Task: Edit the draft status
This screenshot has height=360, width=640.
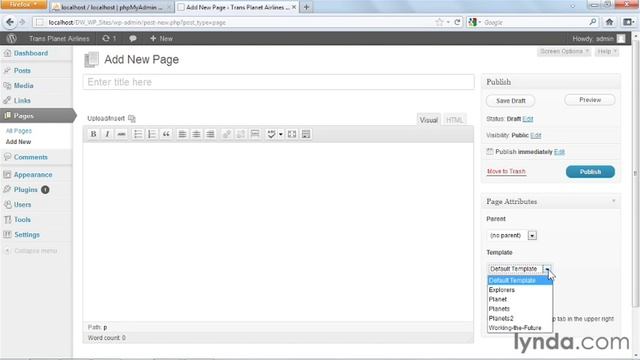Action: tap(528, 119)
